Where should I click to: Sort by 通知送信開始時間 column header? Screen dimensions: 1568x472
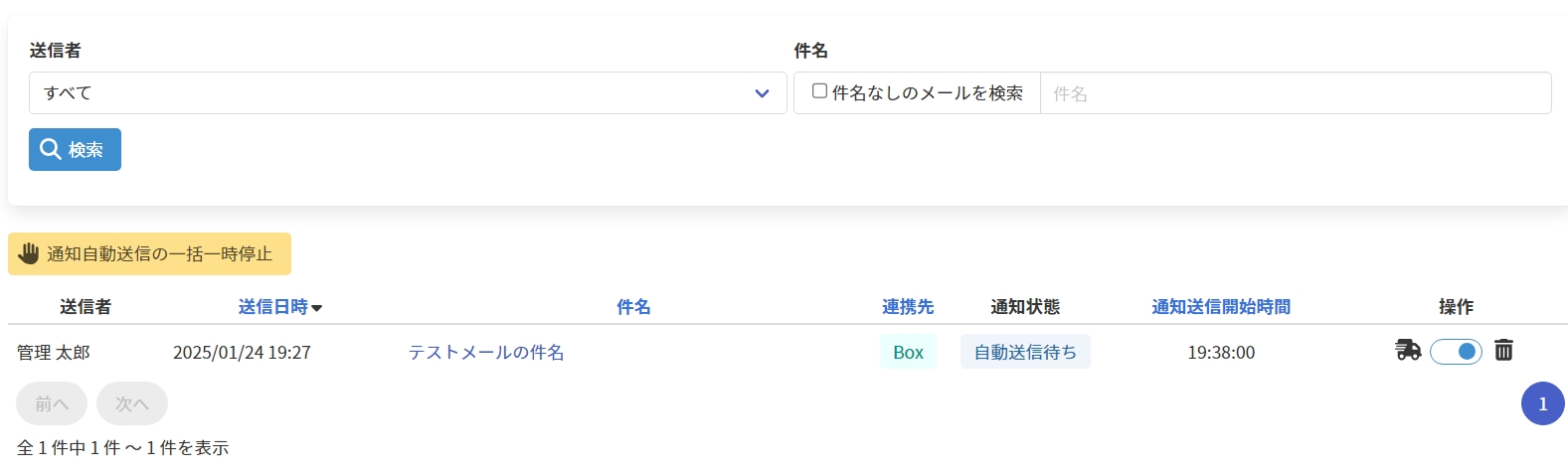coord(1220,307)
